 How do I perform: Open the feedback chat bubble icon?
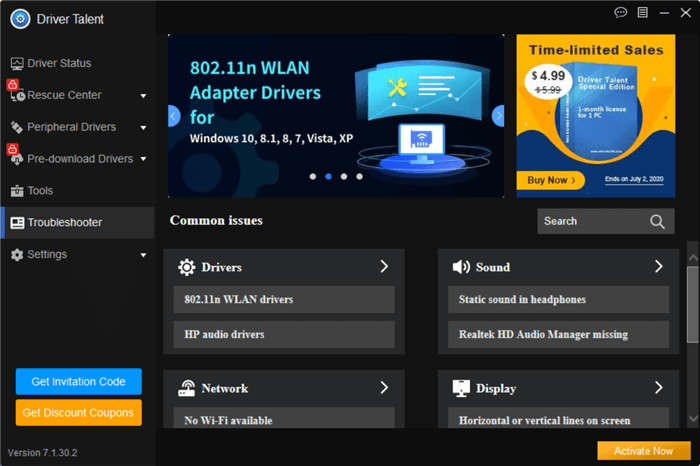tap(621, 12)
